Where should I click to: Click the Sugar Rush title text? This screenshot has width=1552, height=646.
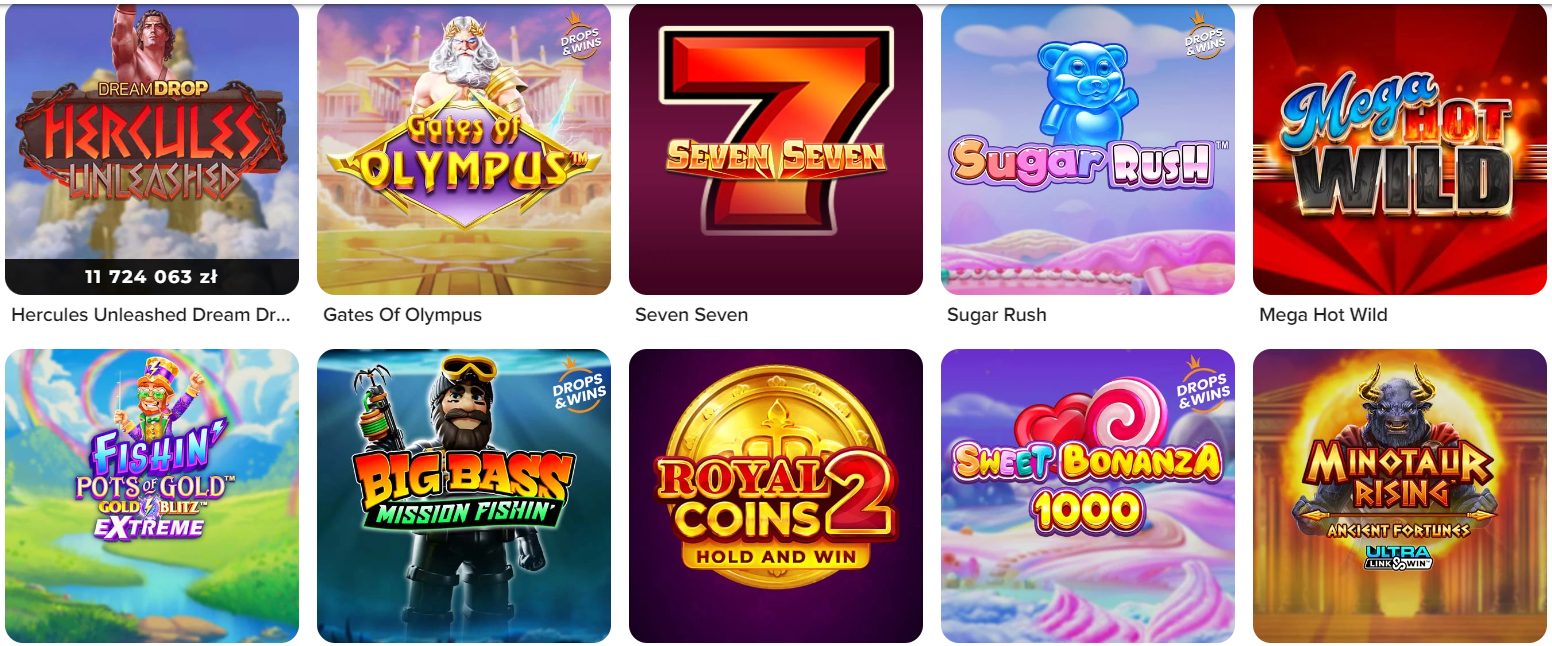tap(996, 315)
